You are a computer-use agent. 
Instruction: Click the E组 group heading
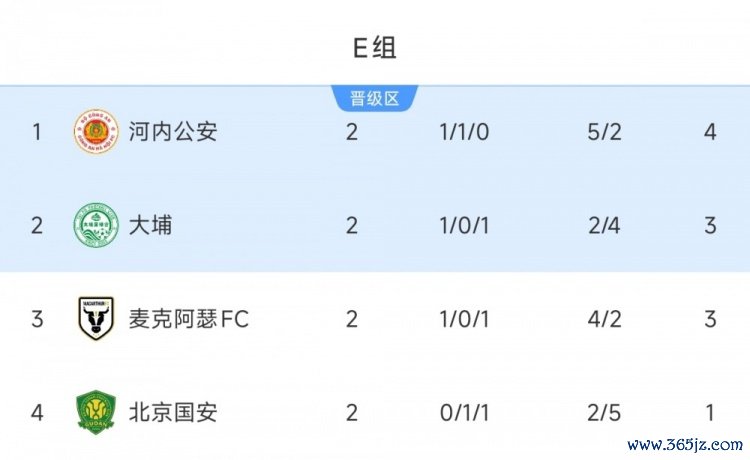375,47
